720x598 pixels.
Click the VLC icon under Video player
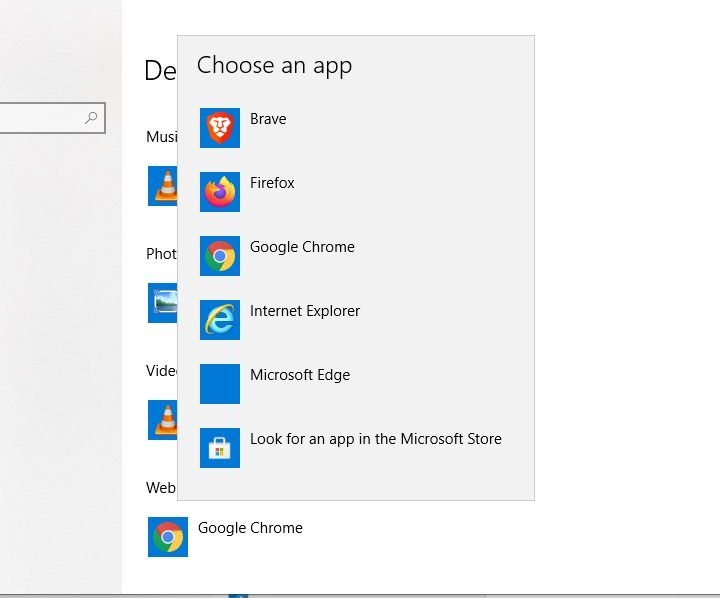(x=163, y=420)
